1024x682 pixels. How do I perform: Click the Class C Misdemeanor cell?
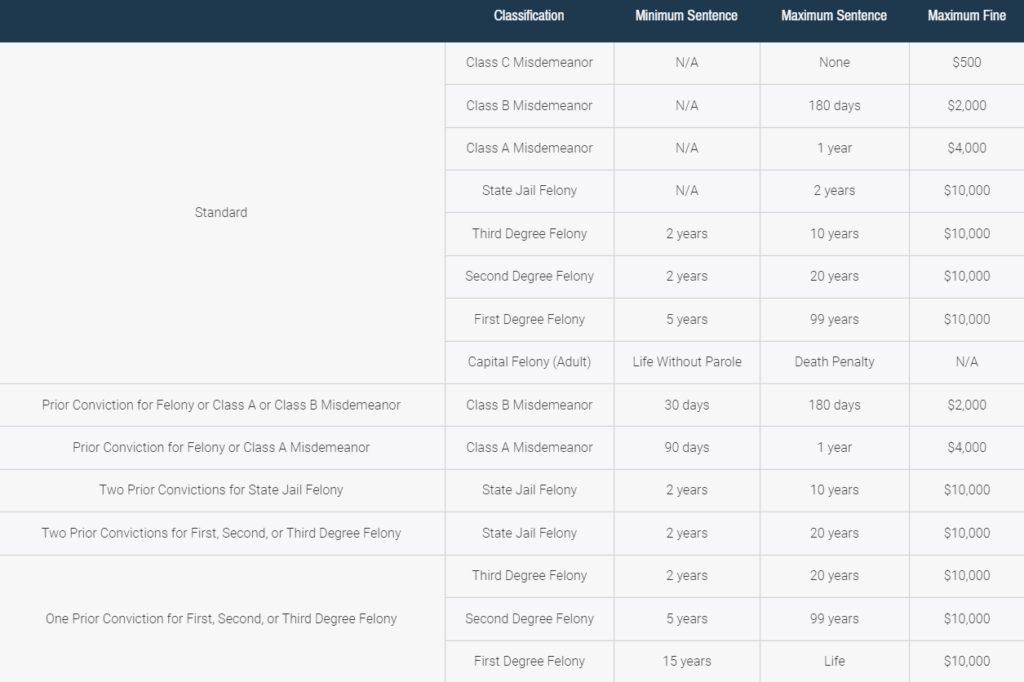pyautogui.click(x=529, y=62)
